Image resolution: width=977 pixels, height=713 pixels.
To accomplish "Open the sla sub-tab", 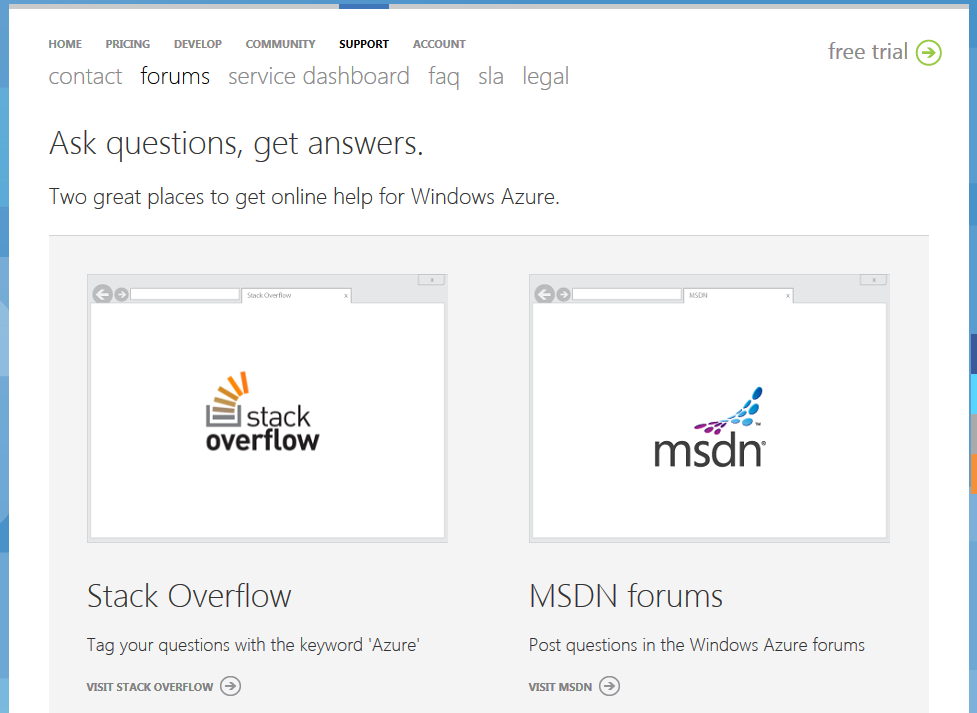I will (490, 76).
